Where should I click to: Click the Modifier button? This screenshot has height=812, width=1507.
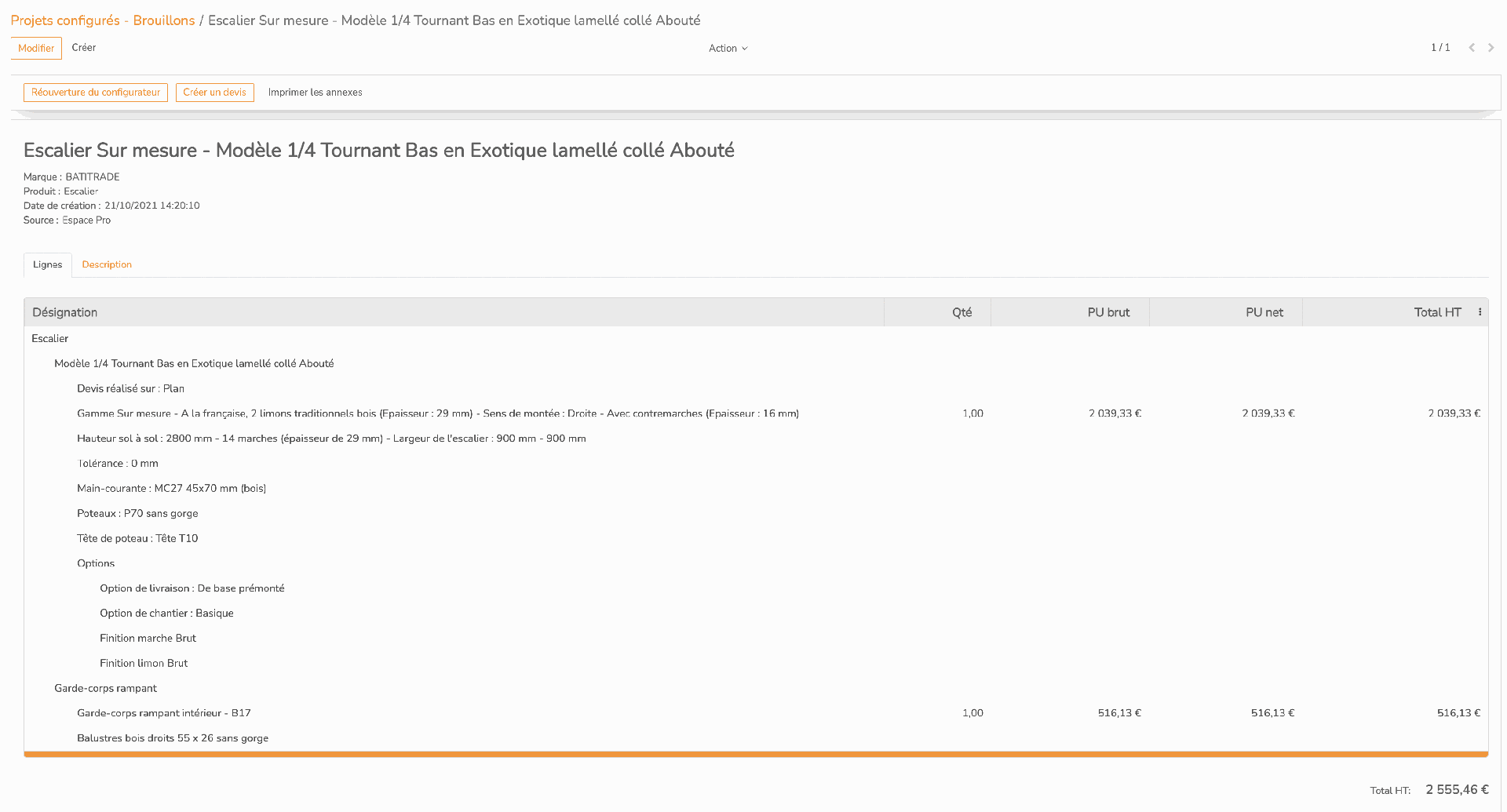[36, 48]
